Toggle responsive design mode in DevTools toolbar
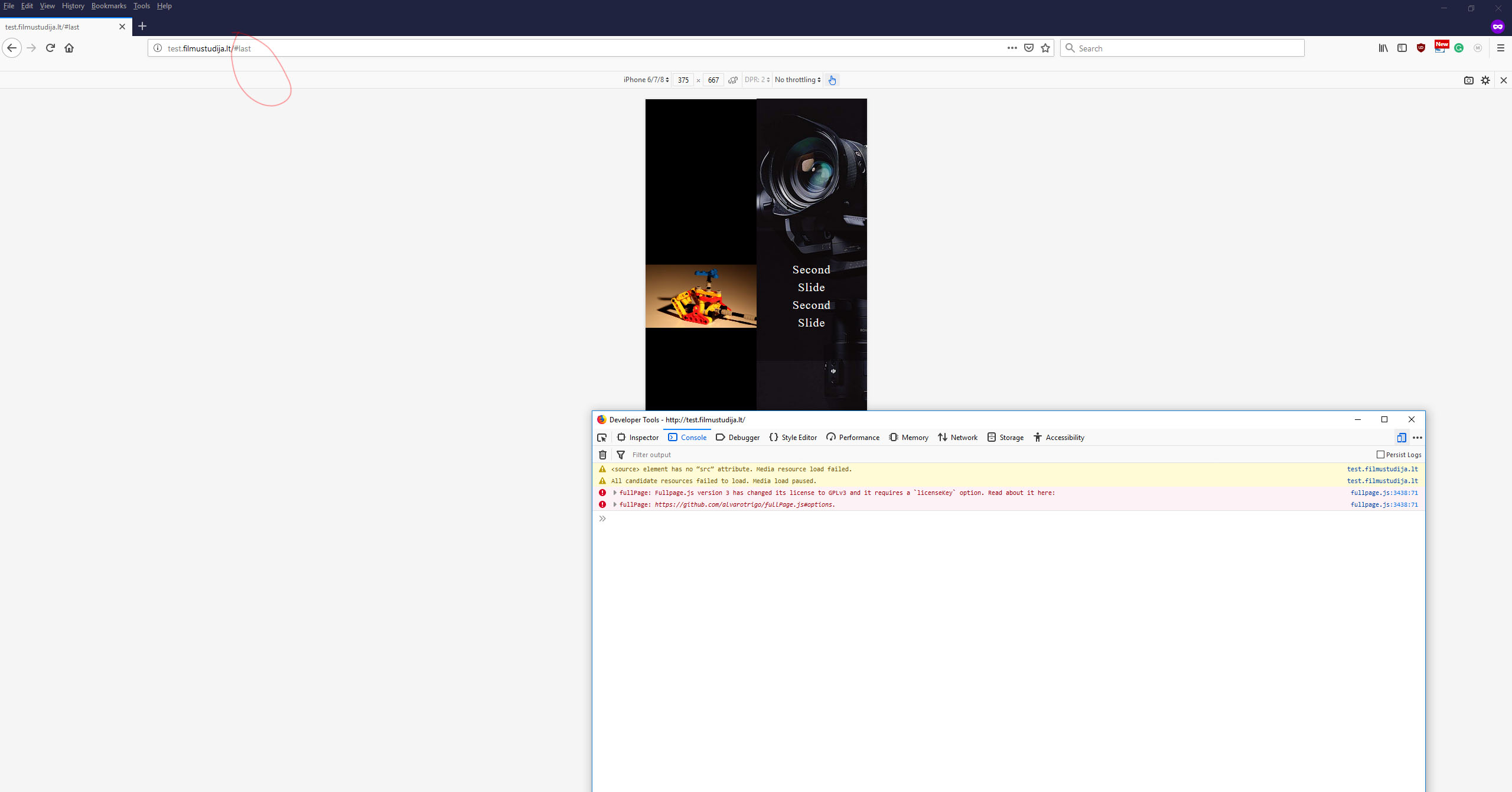Screen dimensions: 1512x792 1402,438
